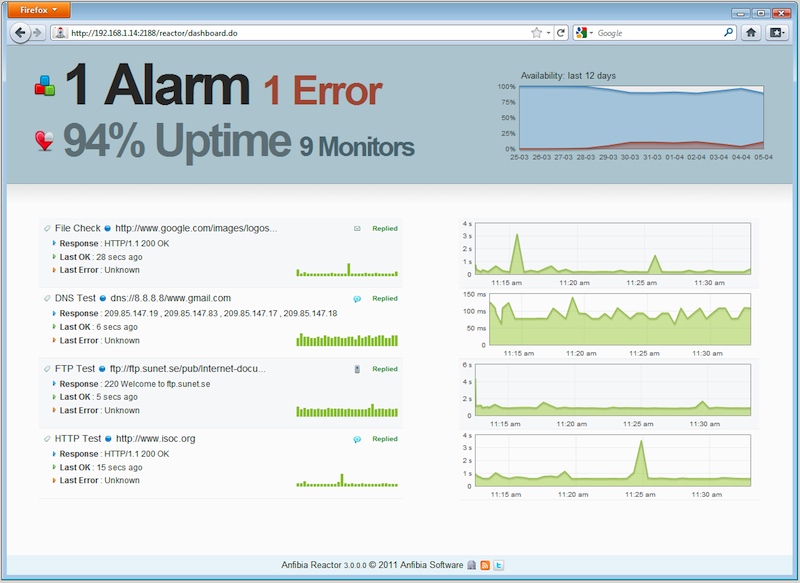The image size is (800, 583).
Task: Click the footer building icon
Action: tap(471, 565)
